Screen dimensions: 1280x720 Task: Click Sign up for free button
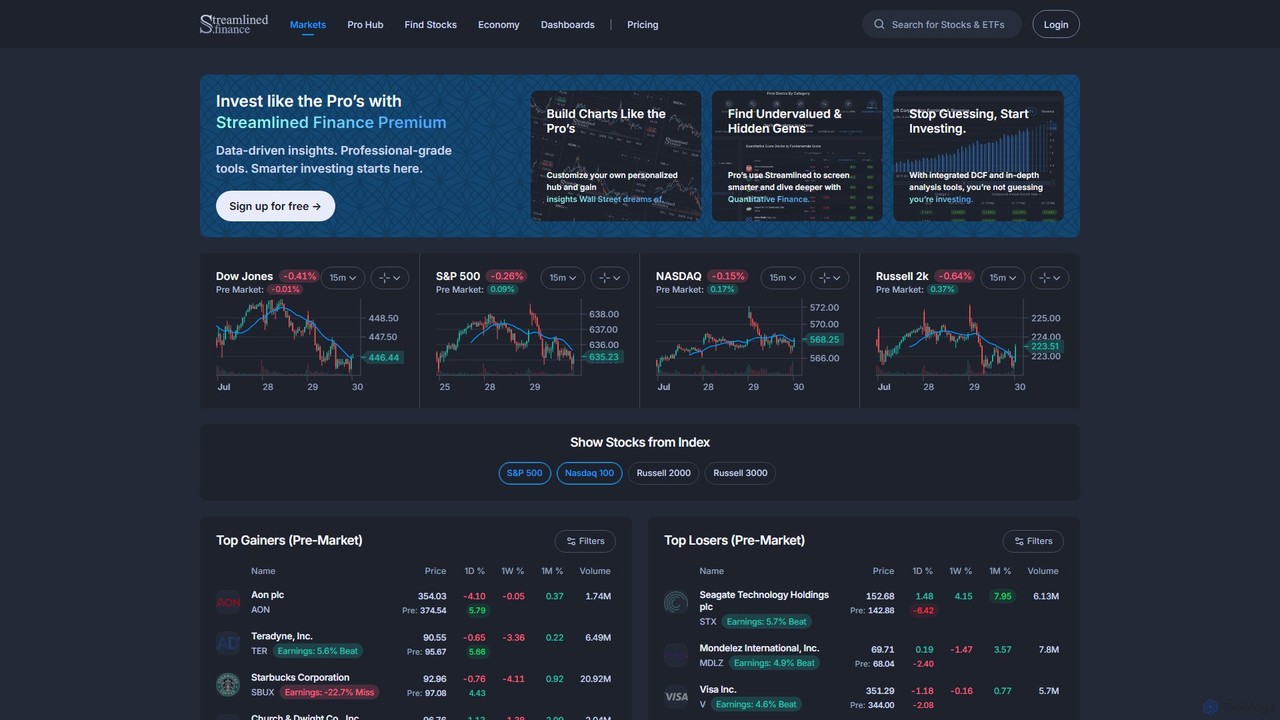coord(275,206)
